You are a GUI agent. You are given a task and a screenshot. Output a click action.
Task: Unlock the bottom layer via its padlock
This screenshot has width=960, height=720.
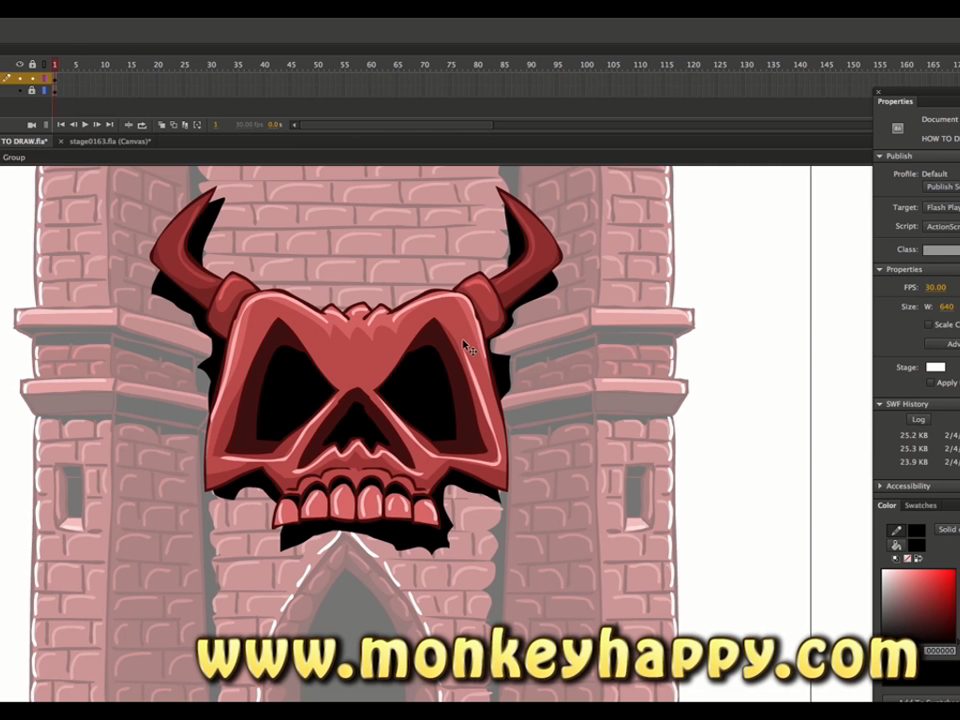point(32,91)
